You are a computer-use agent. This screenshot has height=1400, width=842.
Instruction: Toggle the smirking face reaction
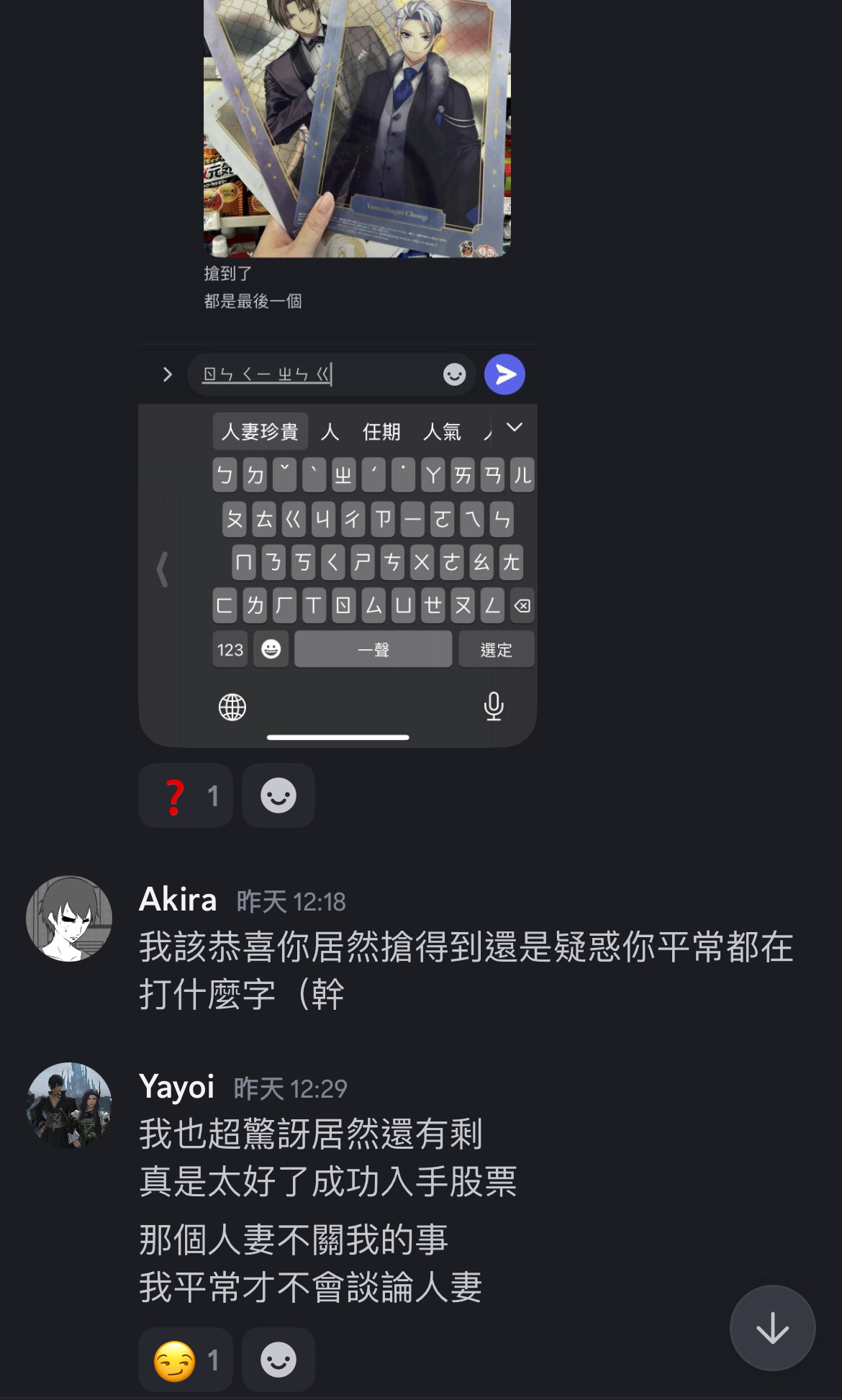[x=186, y=1360]
